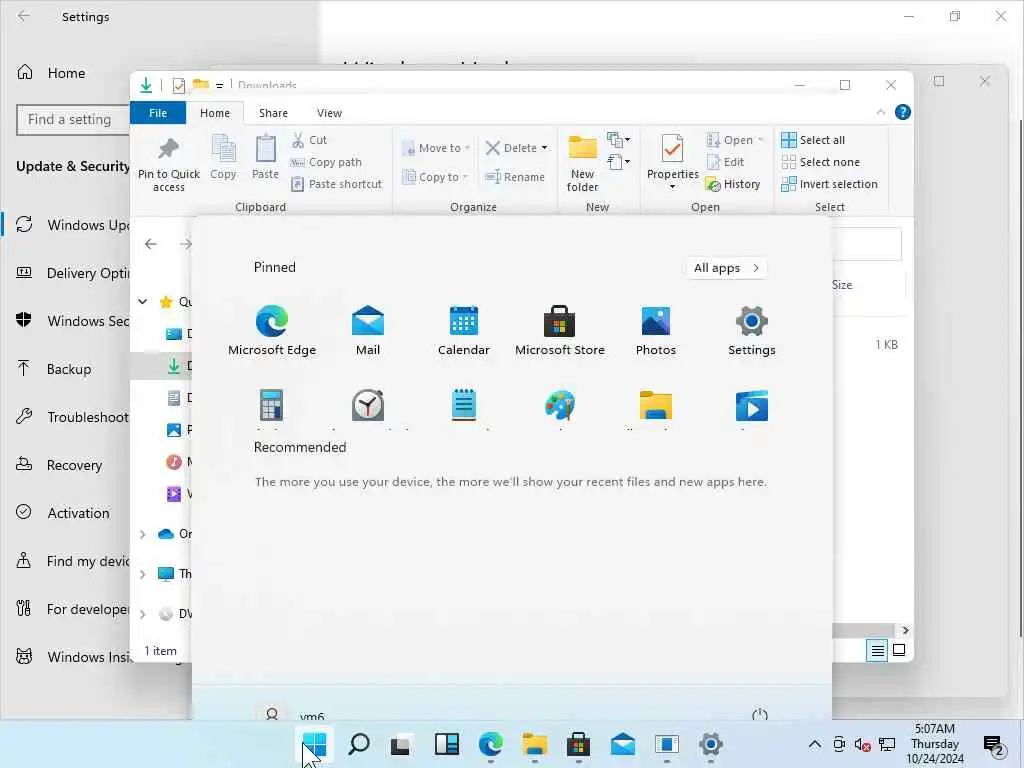Click the Paste icon in the ribbon

pos(265,157)
